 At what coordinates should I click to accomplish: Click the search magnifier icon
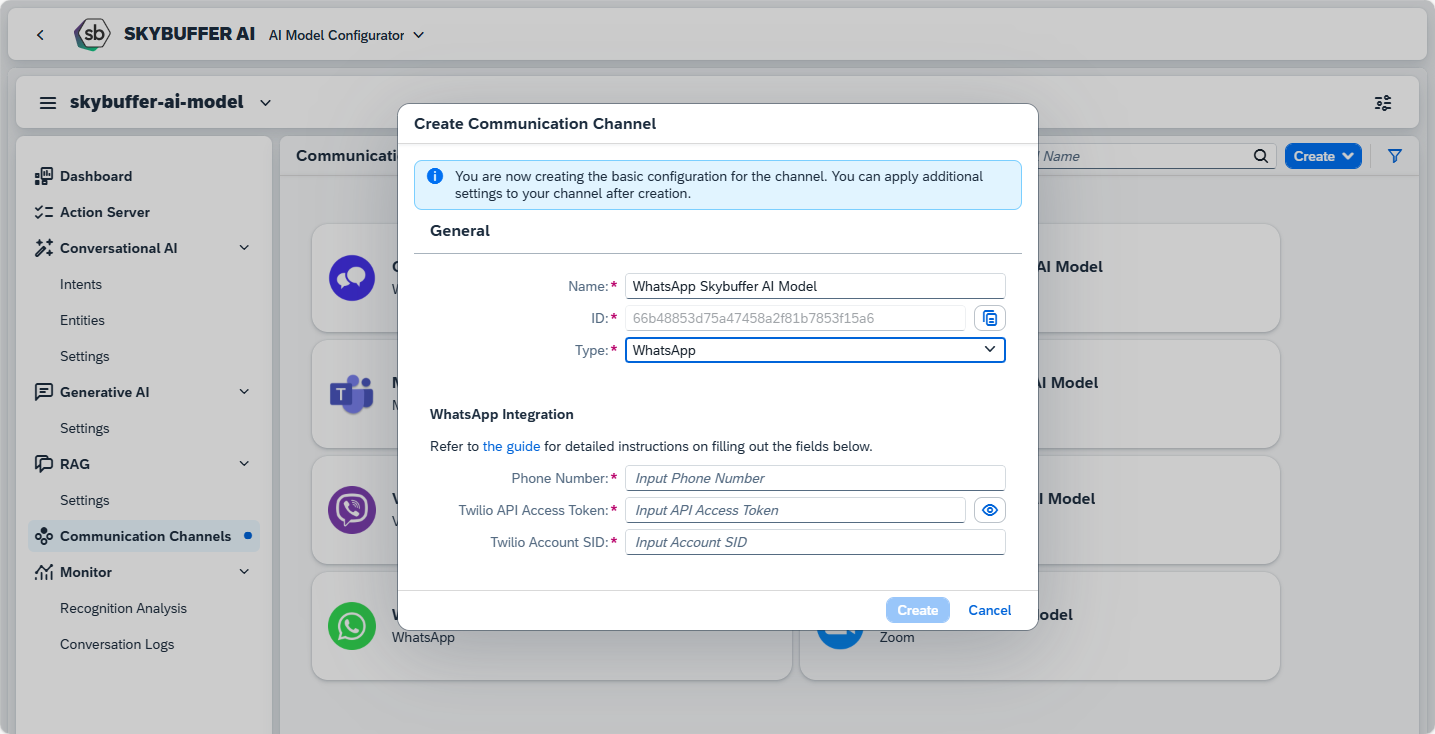tap(1260, 156)
